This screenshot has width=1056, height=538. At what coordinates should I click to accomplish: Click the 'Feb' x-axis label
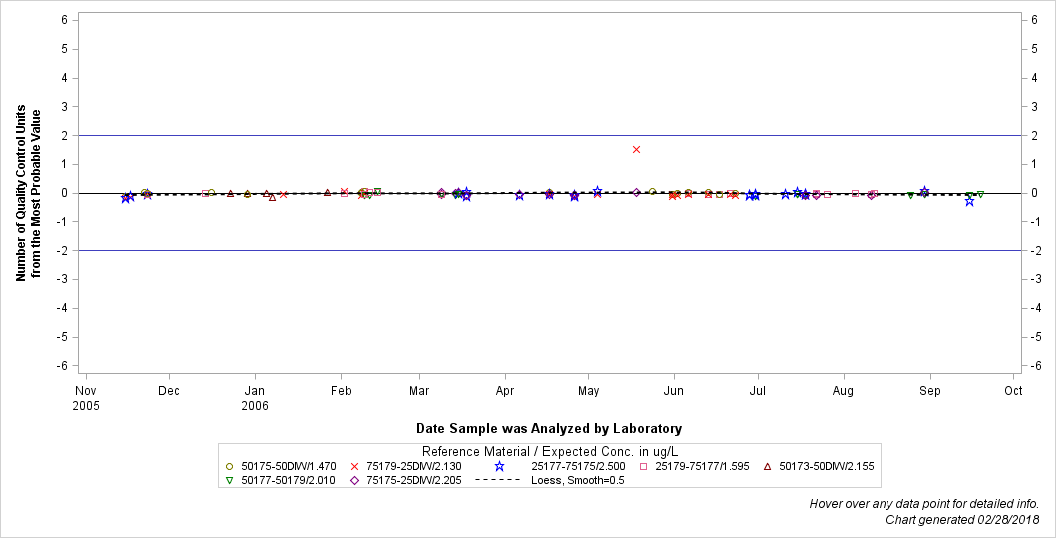pyautogui.click(x=341, y=391)
